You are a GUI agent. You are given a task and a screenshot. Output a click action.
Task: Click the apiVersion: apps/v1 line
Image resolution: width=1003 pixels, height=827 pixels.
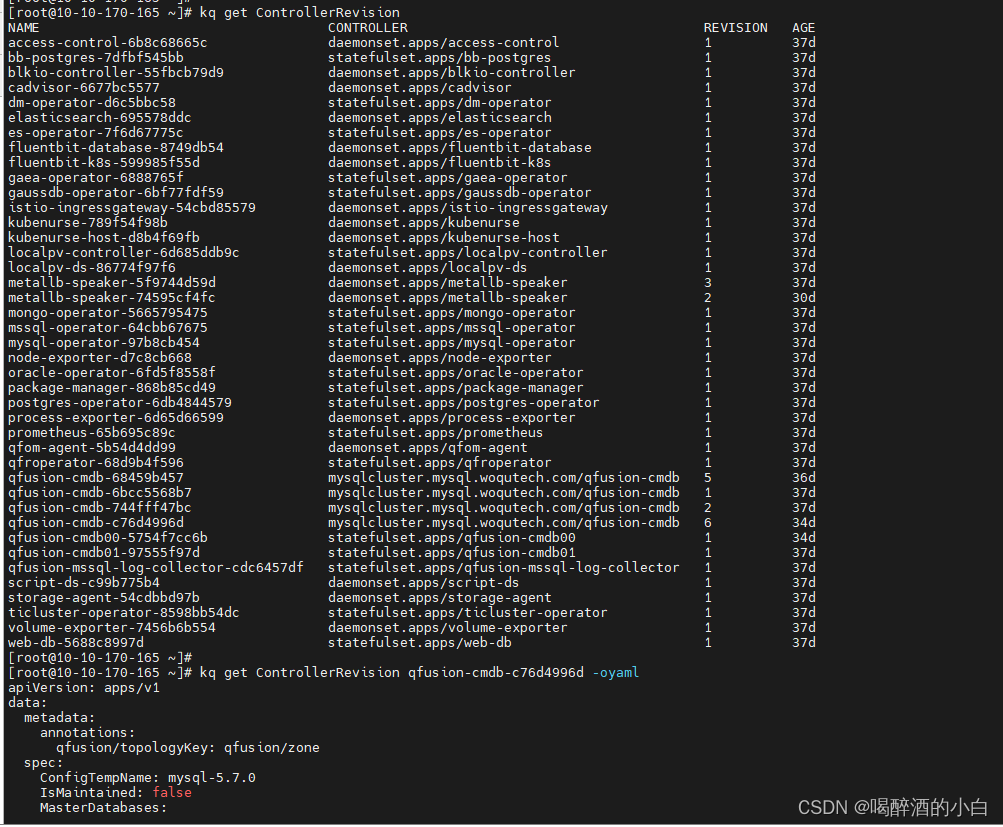pyautogui.click(x=84, y=689)
